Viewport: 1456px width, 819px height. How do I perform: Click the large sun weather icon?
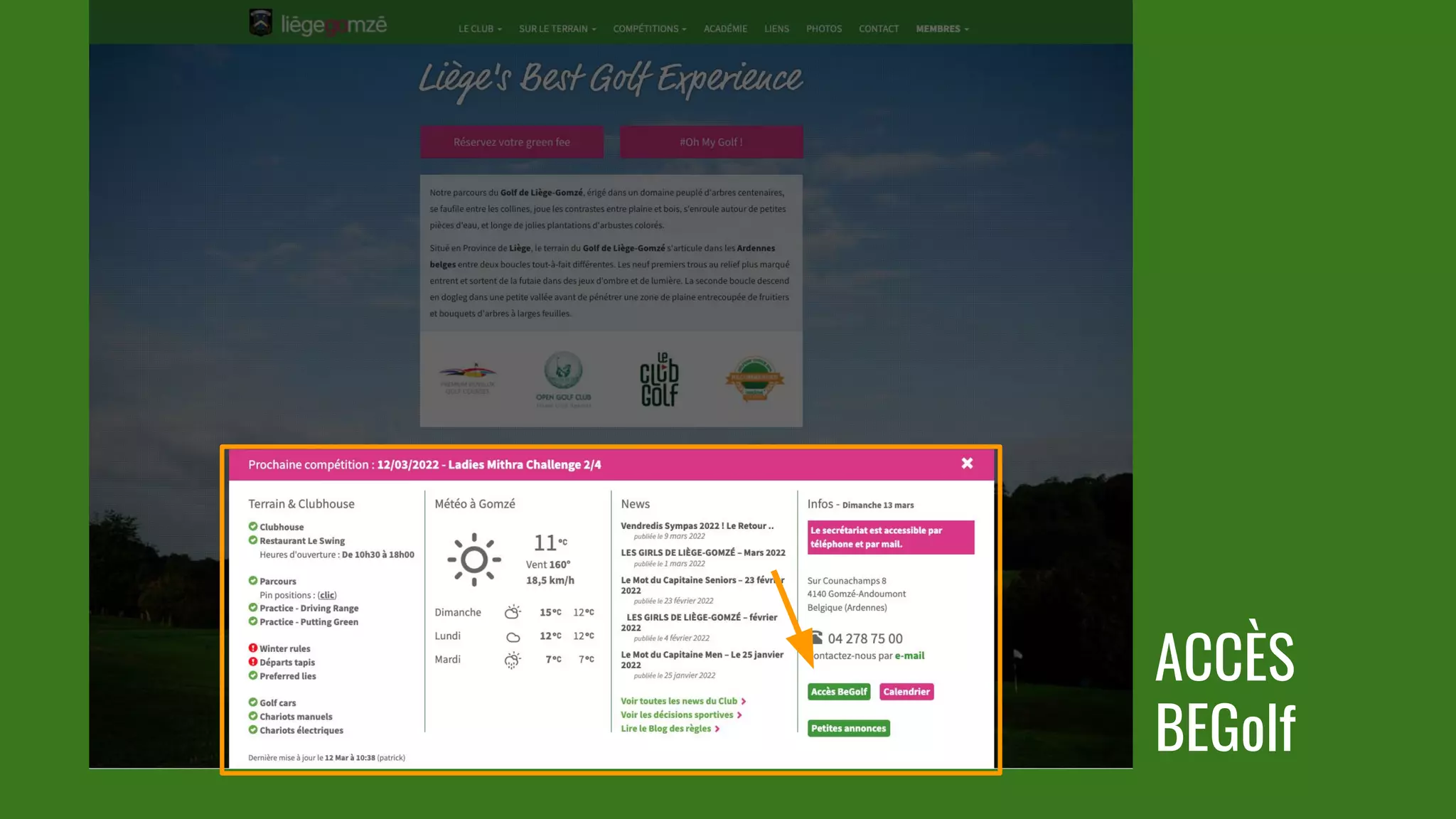pos(474,560)
